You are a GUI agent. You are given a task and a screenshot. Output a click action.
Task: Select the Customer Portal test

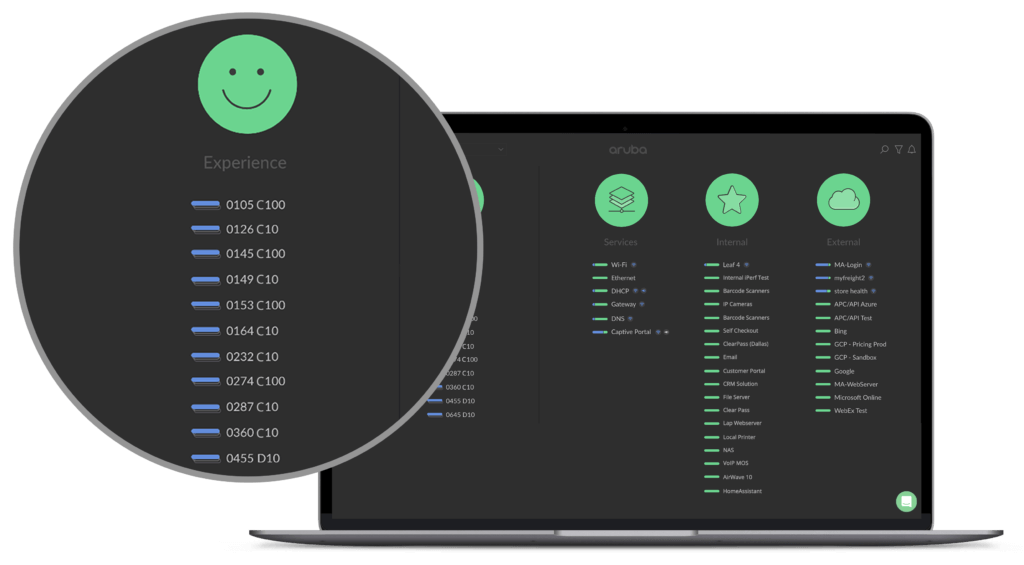735,370
